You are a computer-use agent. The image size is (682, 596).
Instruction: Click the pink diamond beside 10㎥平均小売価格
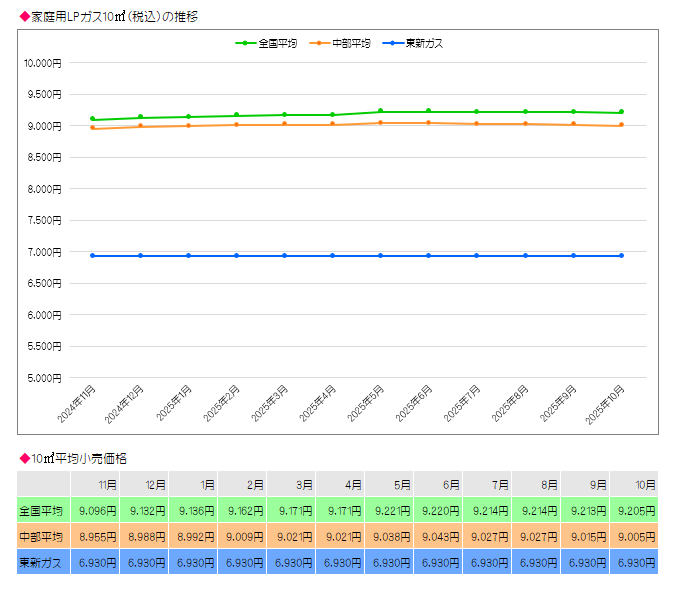[x=25, y=458]
